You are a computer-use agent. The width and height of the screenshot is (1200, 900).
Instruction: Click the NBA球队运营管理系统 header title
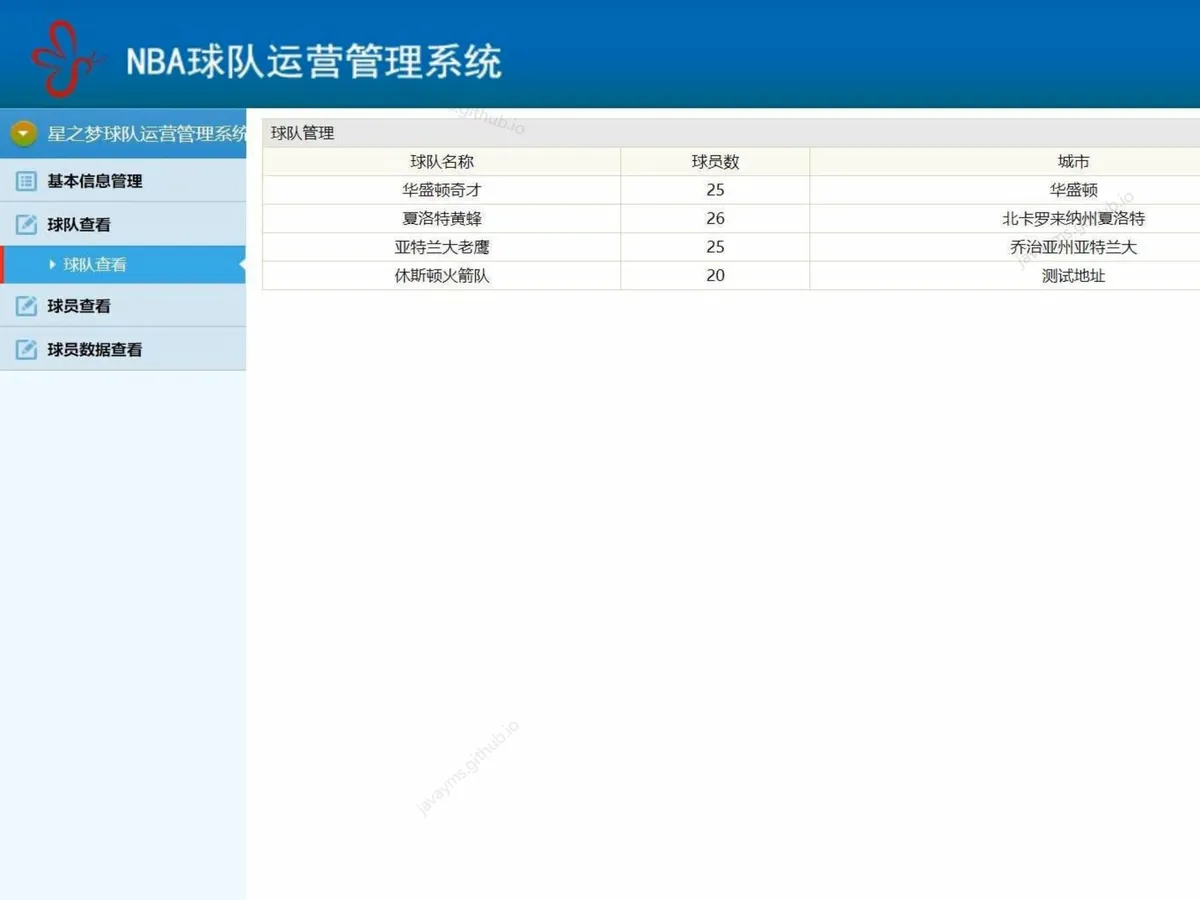click(313, 61)
